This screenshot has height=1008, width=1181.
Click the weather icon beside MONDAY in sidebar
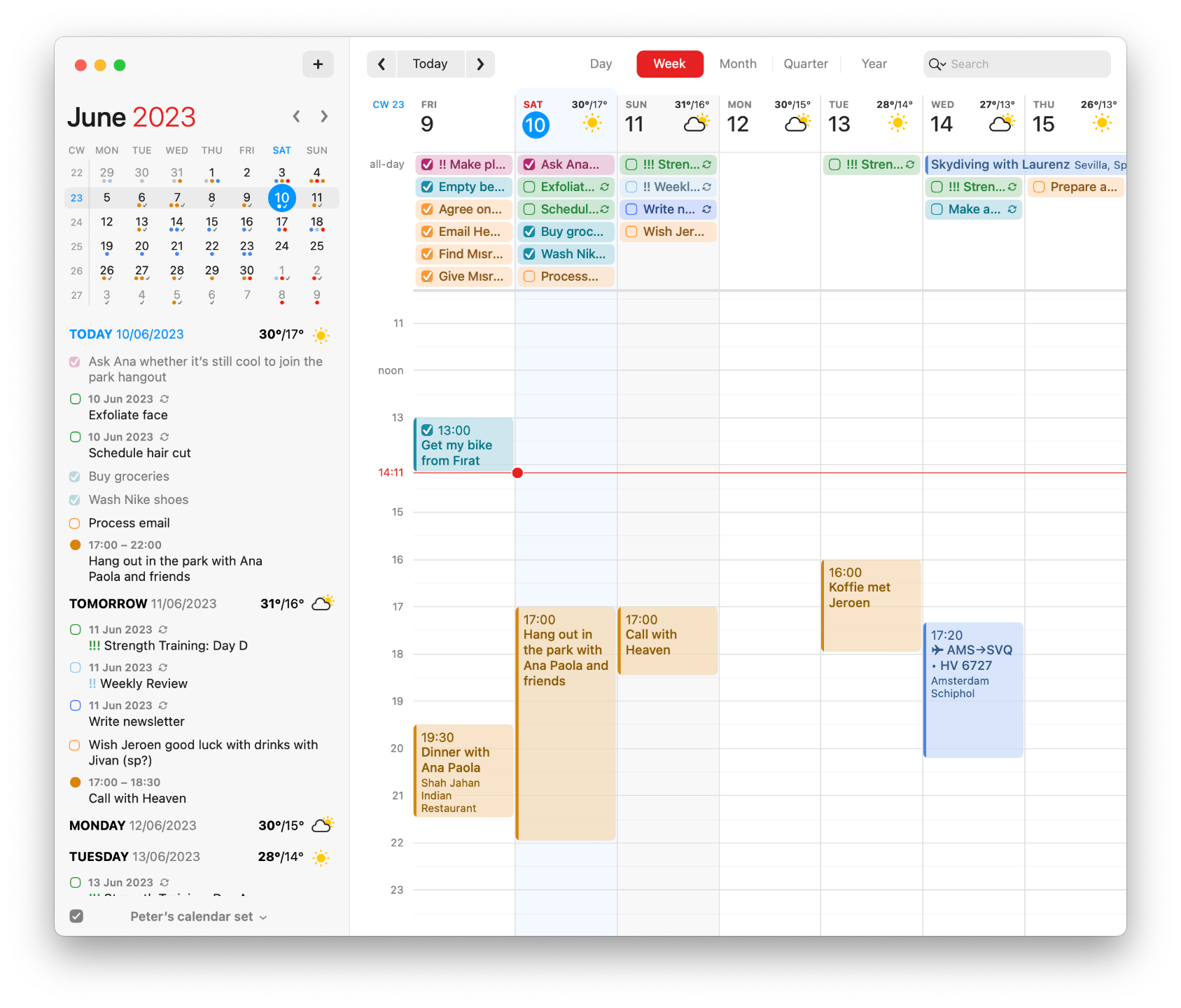322,825
